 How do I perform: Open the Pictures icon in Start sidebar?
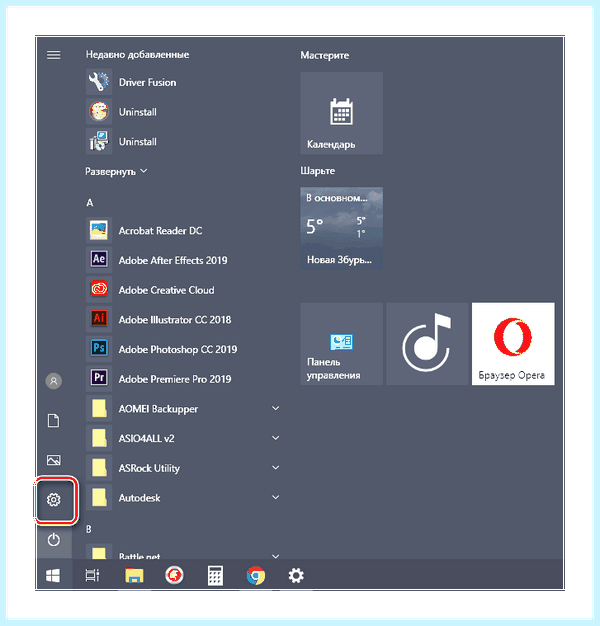(x=53, y=460)
